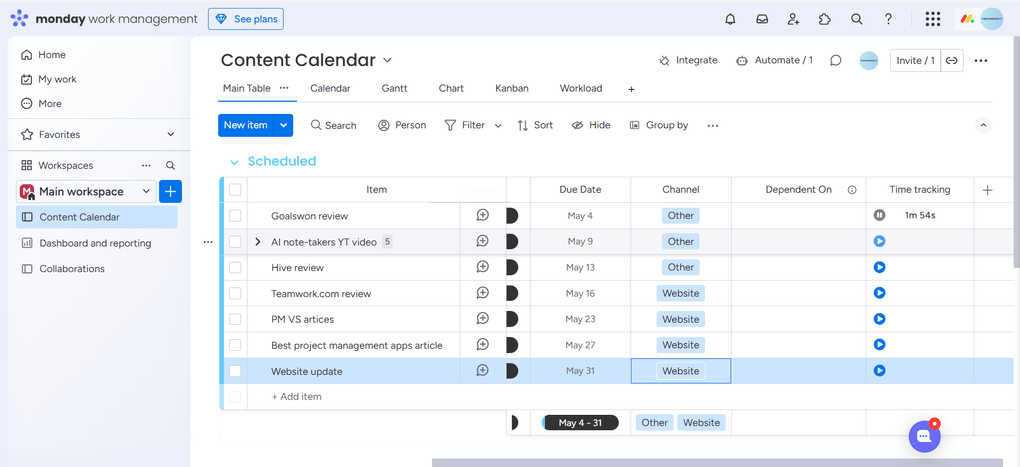Open the inbox tray icon
The height and width of the screenshot is (467, 1020).
click(x=762, y=19)
